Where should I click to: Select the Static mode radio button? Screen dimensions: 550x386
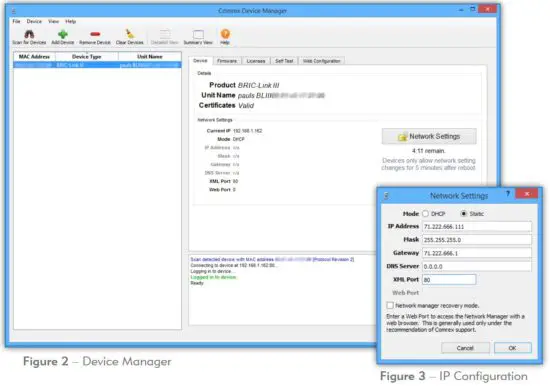point(464,213)
